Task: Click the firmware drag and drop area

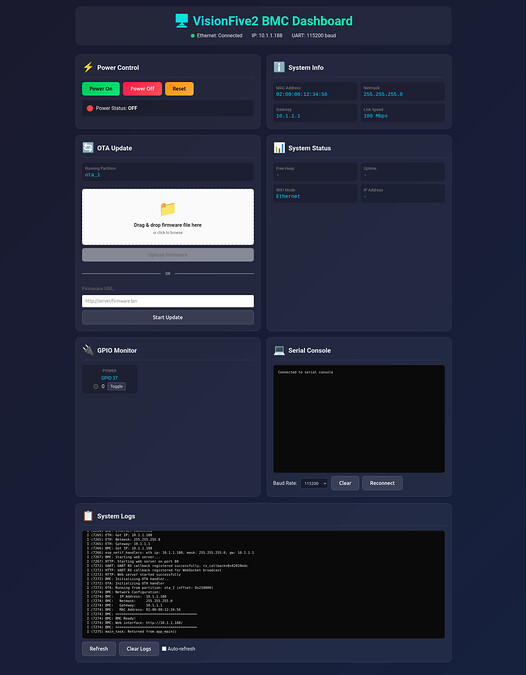Action: pyautogui.click(x=168, y=217)
